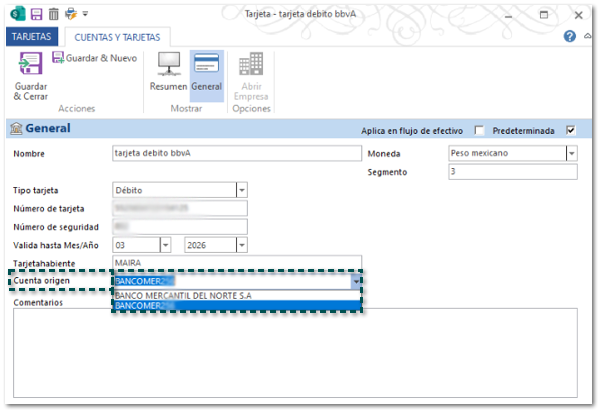
Task: Click the delete trash icon in the title bar
Action: (x=53, y=15)
